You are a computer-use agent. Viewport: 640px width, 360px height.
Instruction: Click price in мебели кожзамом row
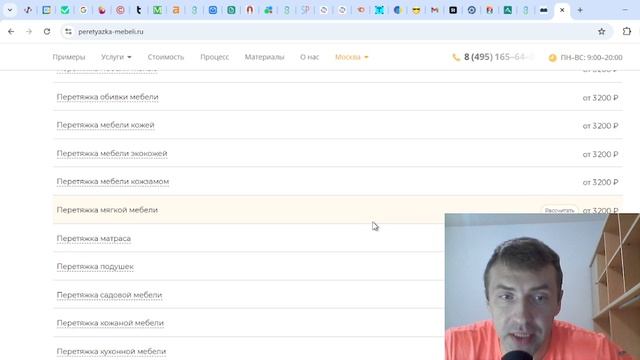[x=600, y=182]
